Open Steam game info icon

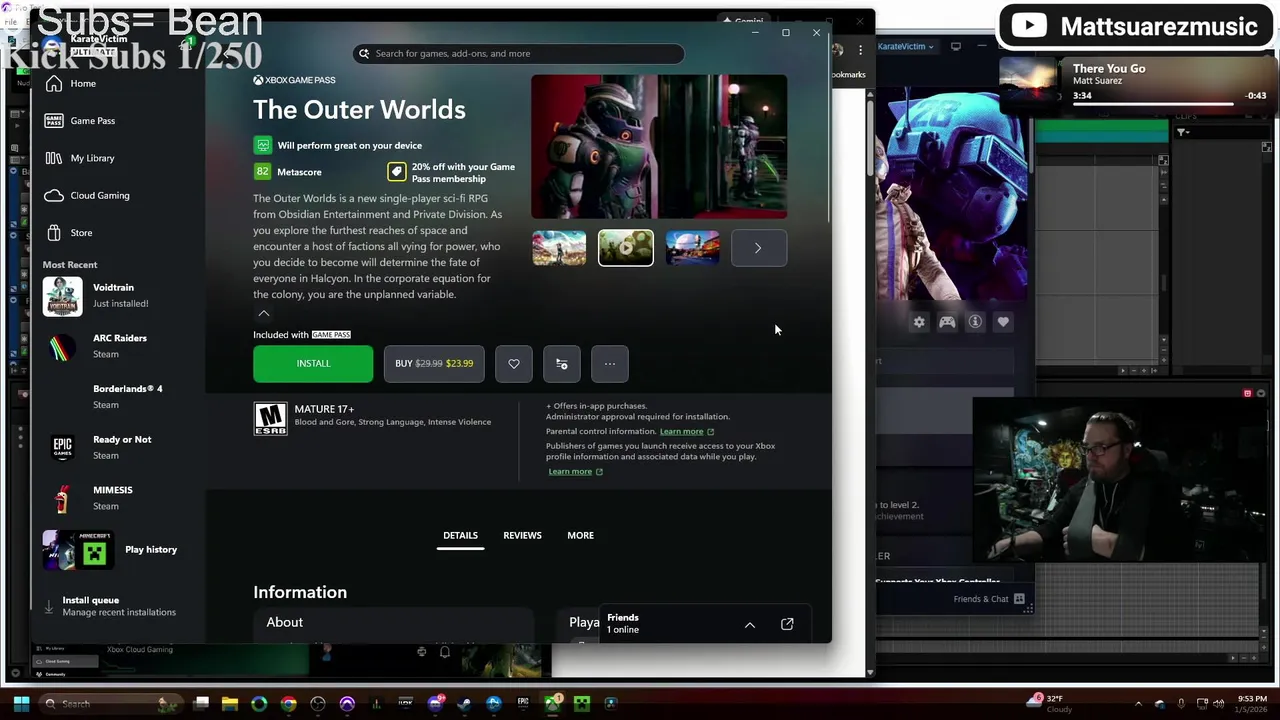[x=975, y=322]
